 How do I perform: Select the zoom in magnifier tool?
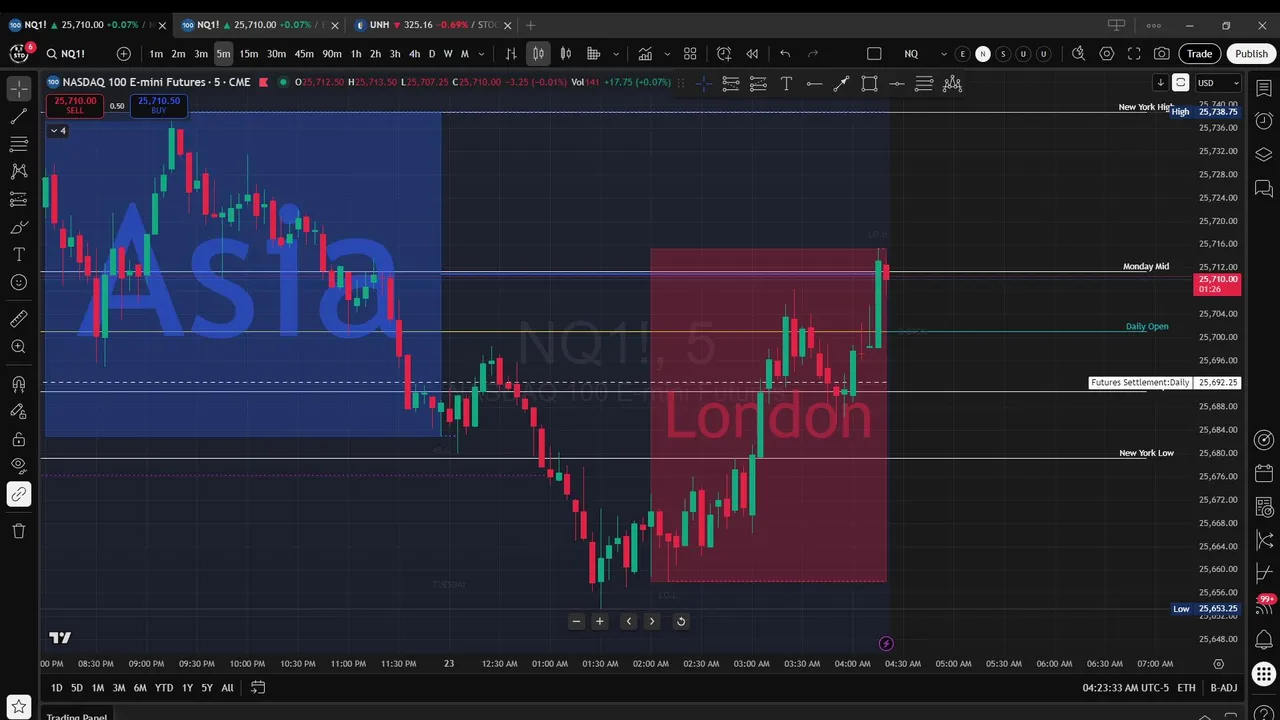pos(19,346)
